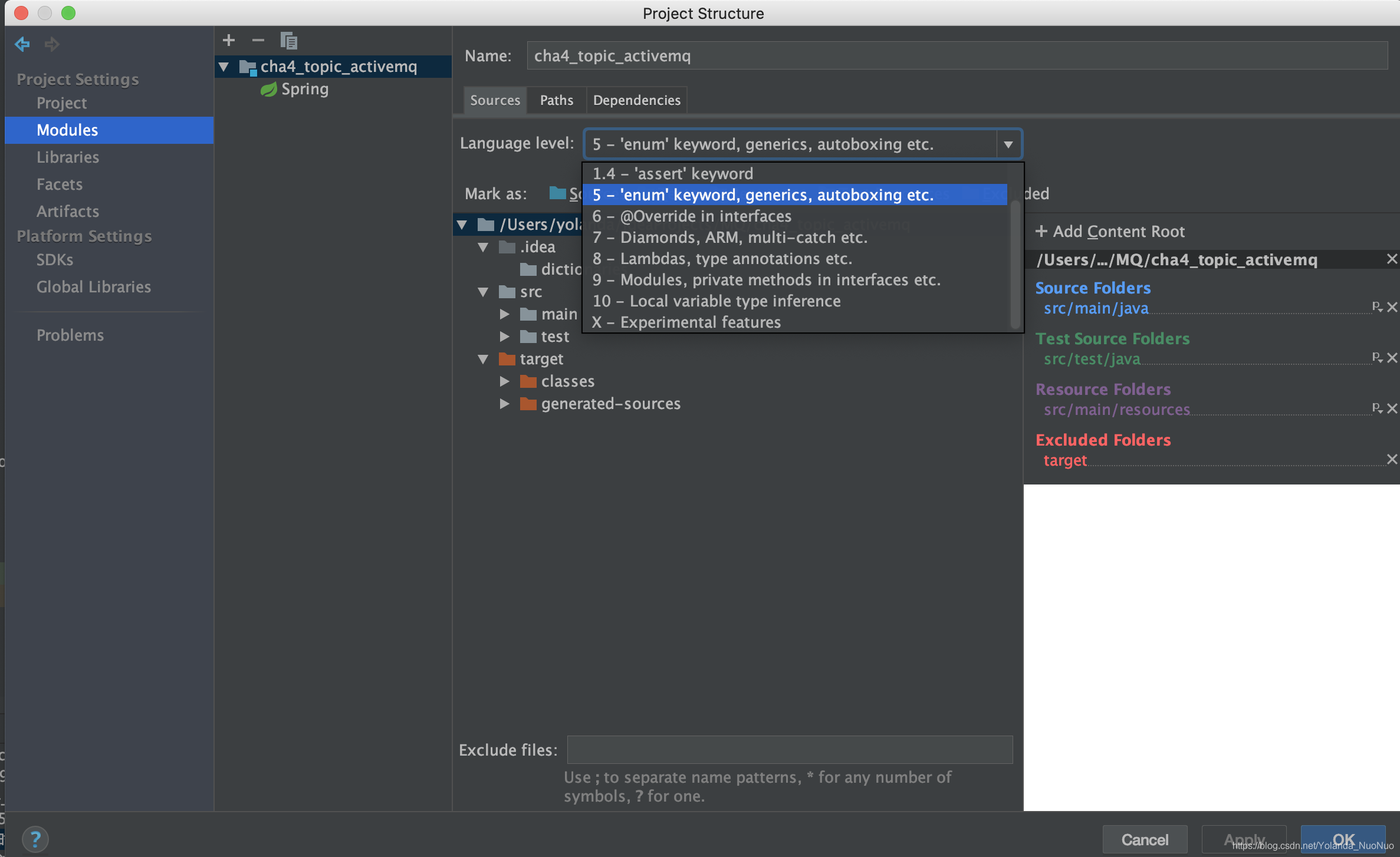1400x857 pixels.
Task: Click the back navigation arrow
Action: click(22, 44)
